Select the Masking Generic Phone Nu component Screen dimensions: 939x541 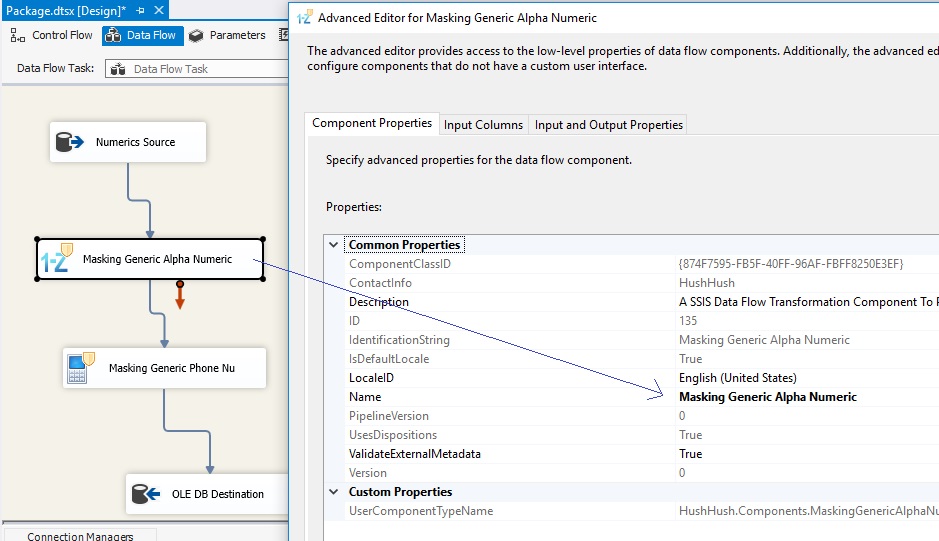tap(165, 368)
